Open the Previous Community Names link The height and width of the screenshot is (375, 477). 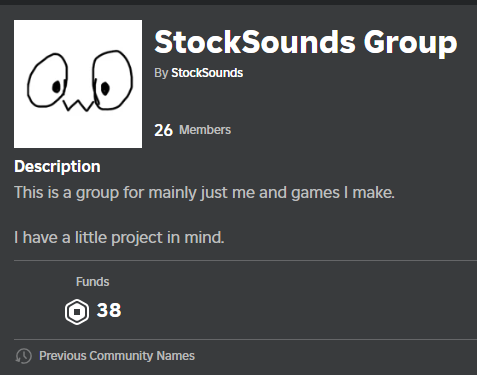tap(117, 356)
